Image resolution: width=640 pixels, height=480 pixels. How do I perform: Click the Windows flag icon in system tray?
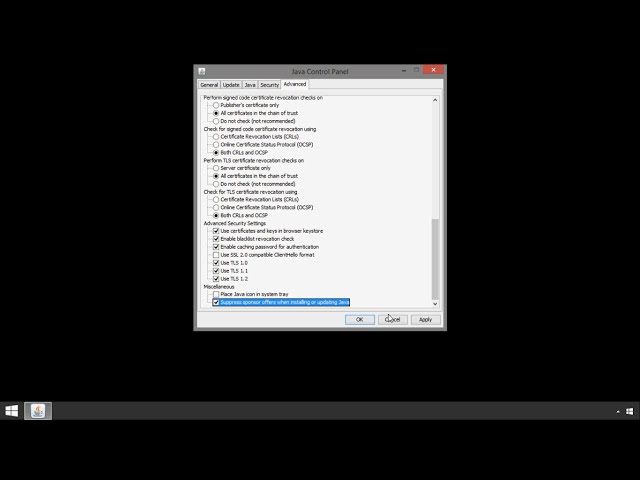pos(629,411)
